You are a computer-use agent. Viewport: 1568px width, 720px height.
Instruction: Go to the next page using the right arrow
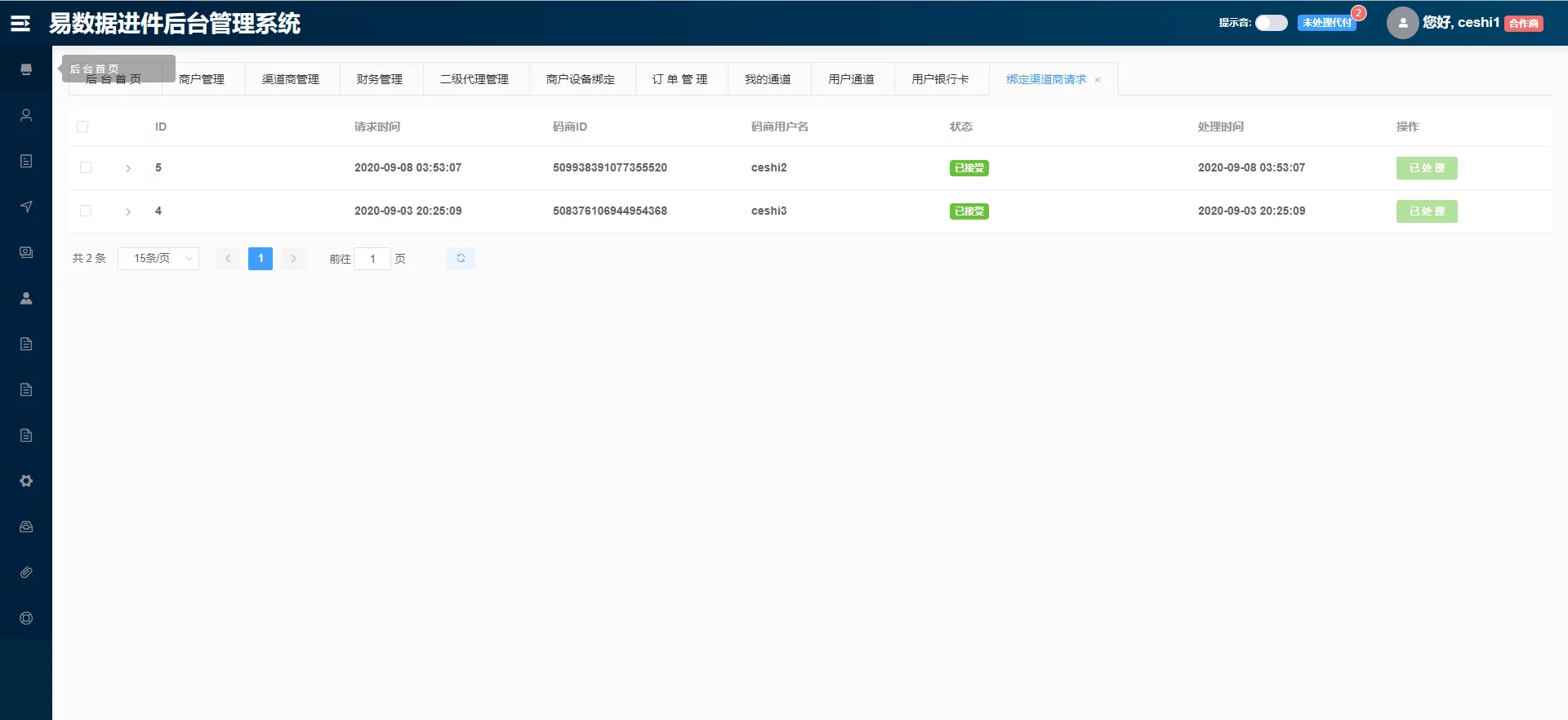point(293,259)
